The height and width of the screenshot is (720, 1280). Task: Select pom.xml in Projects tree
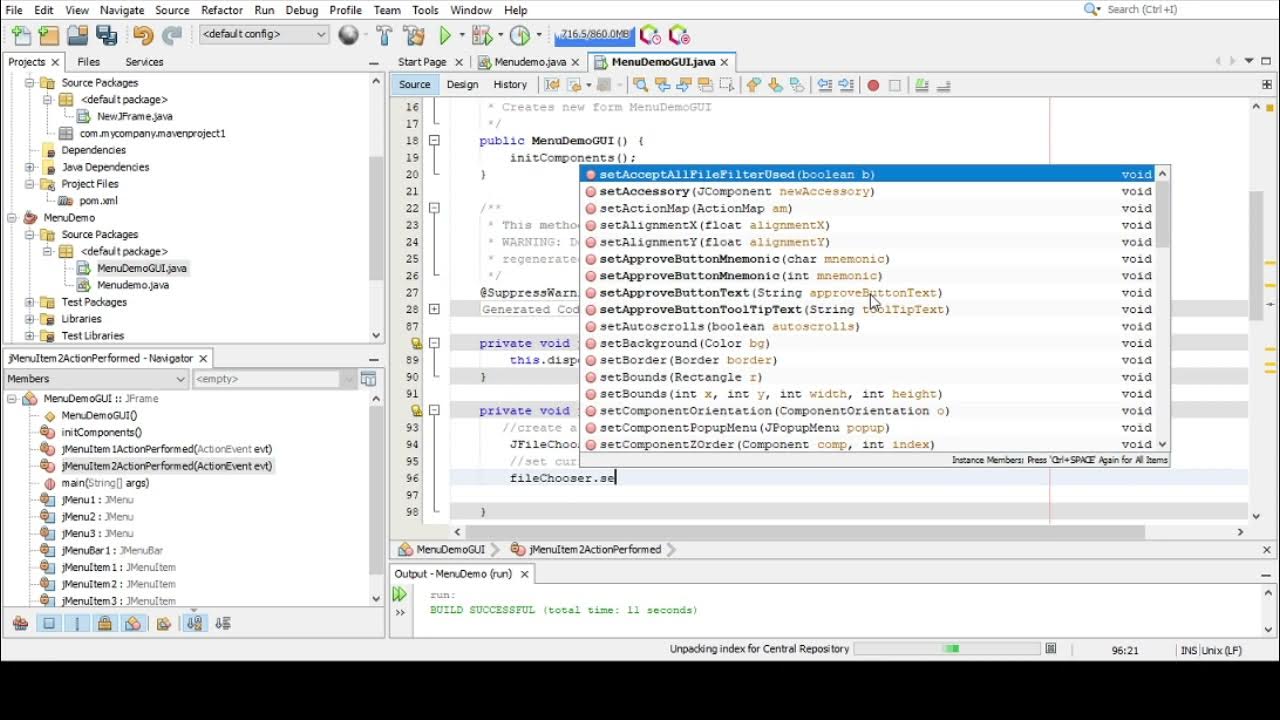98,201
